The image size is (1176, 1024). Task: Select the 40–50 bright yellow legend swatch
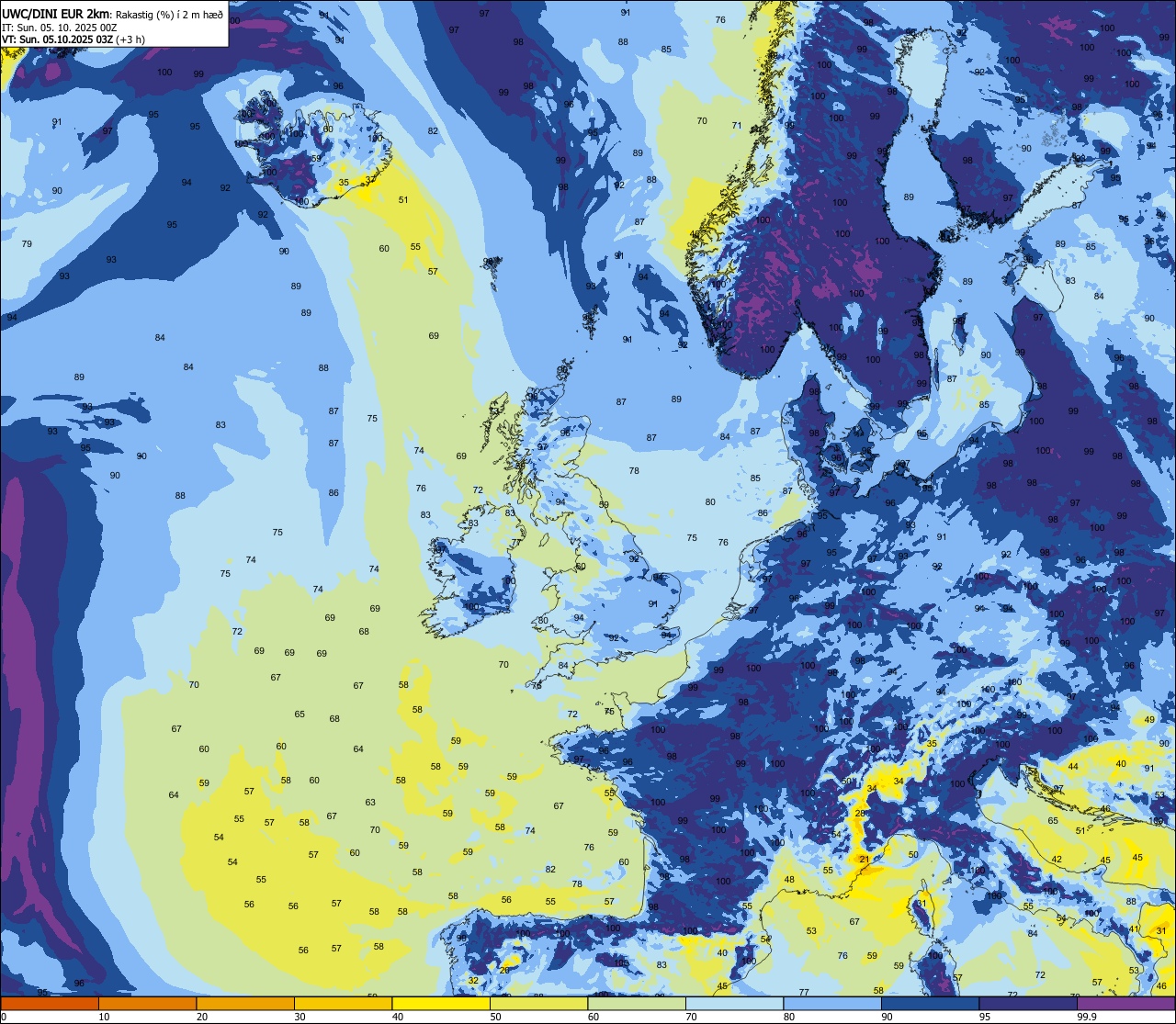click(441, 1003)
